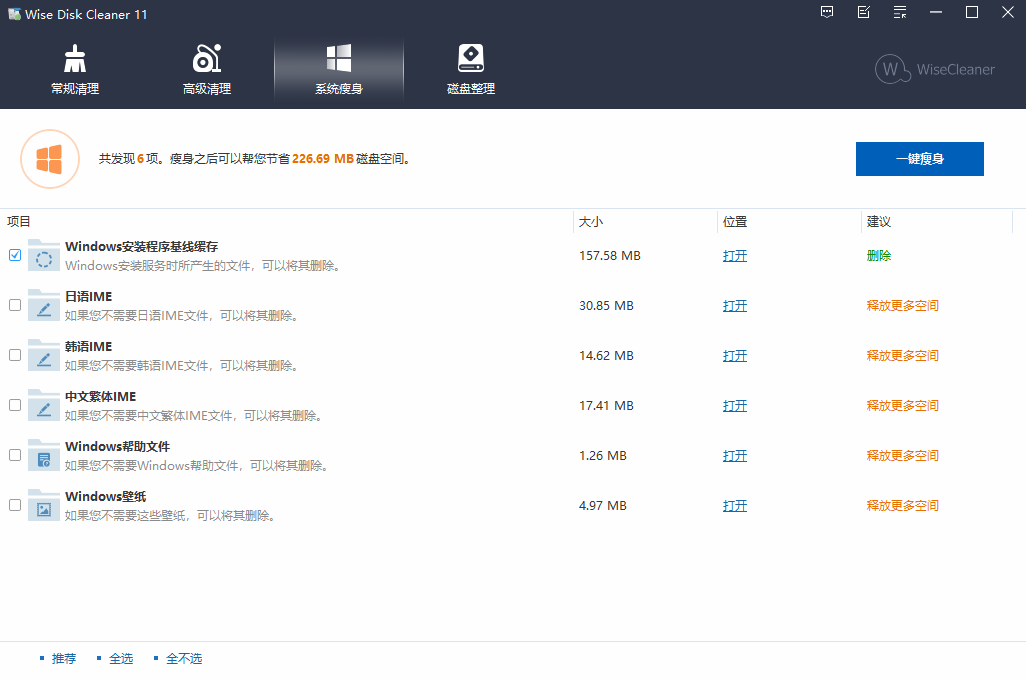Click the edit note icon in title bar

(x=864, y=12)
